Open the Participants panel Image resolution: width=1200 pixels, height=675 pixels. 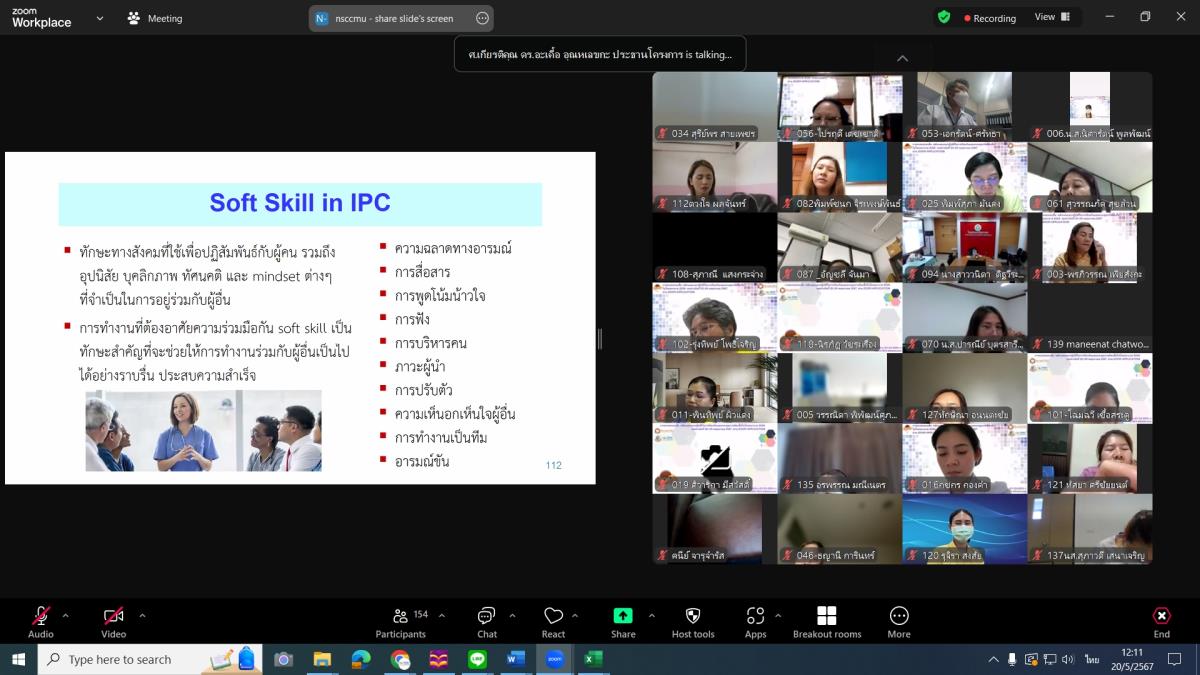click(400, 622)
